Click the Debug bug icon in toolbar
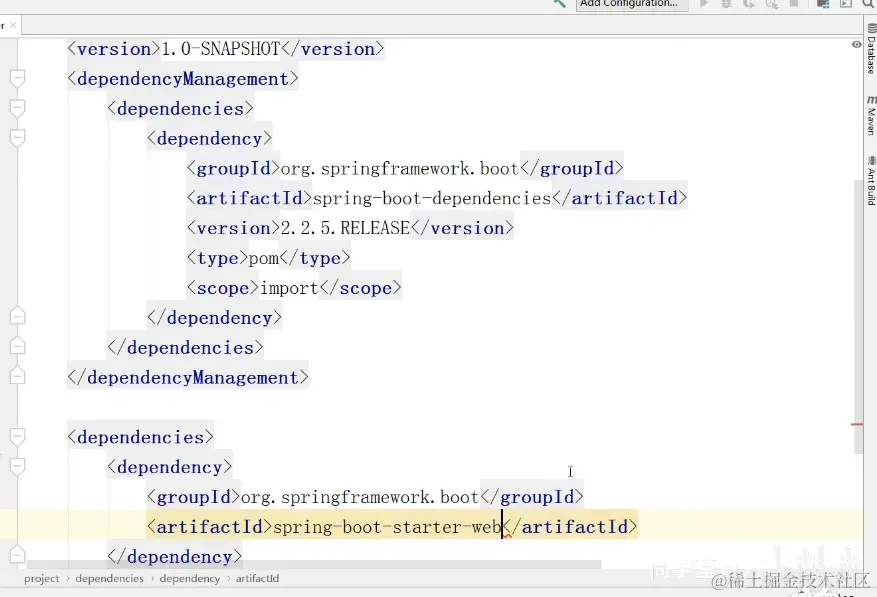This screenshot has height=597, width=877. 727,3
